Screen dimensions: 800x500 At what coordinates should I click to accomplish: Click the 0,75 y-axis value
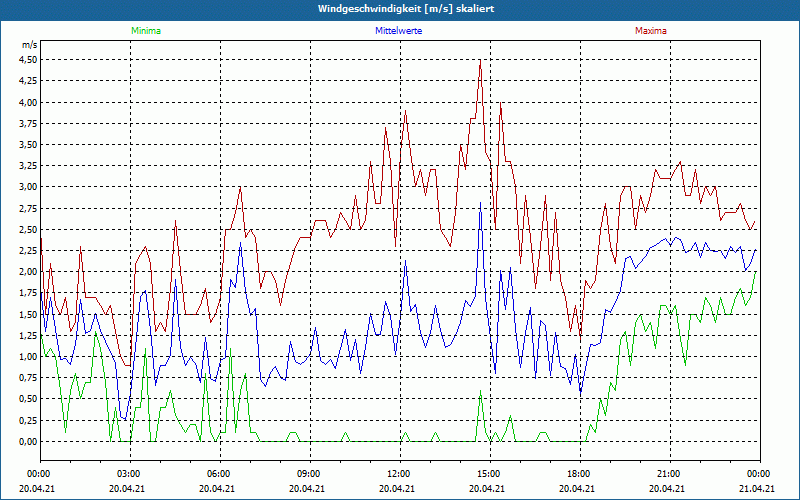pyautogui.click(x=28, y=378)
